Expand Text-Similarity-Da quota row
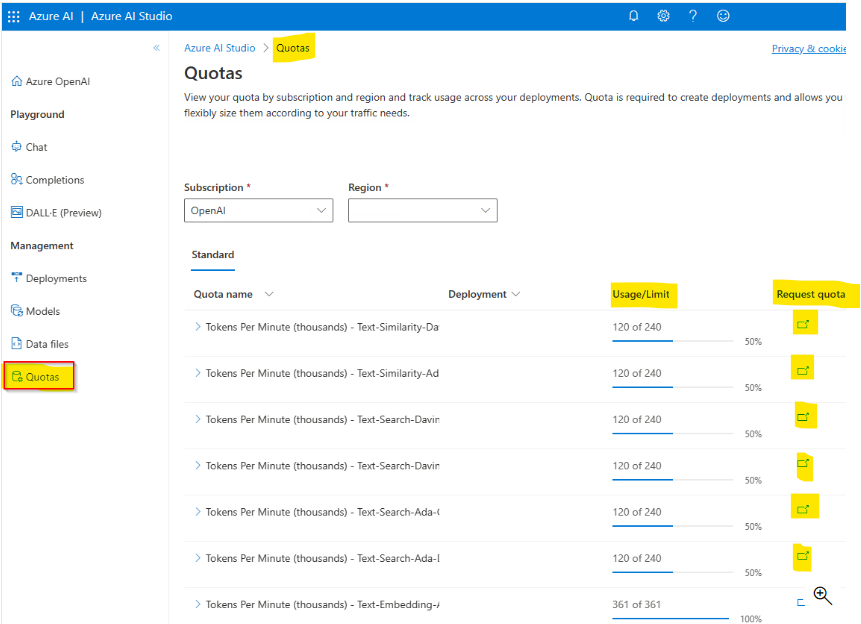This screenshot has height=624, width=861. [198, 327]
